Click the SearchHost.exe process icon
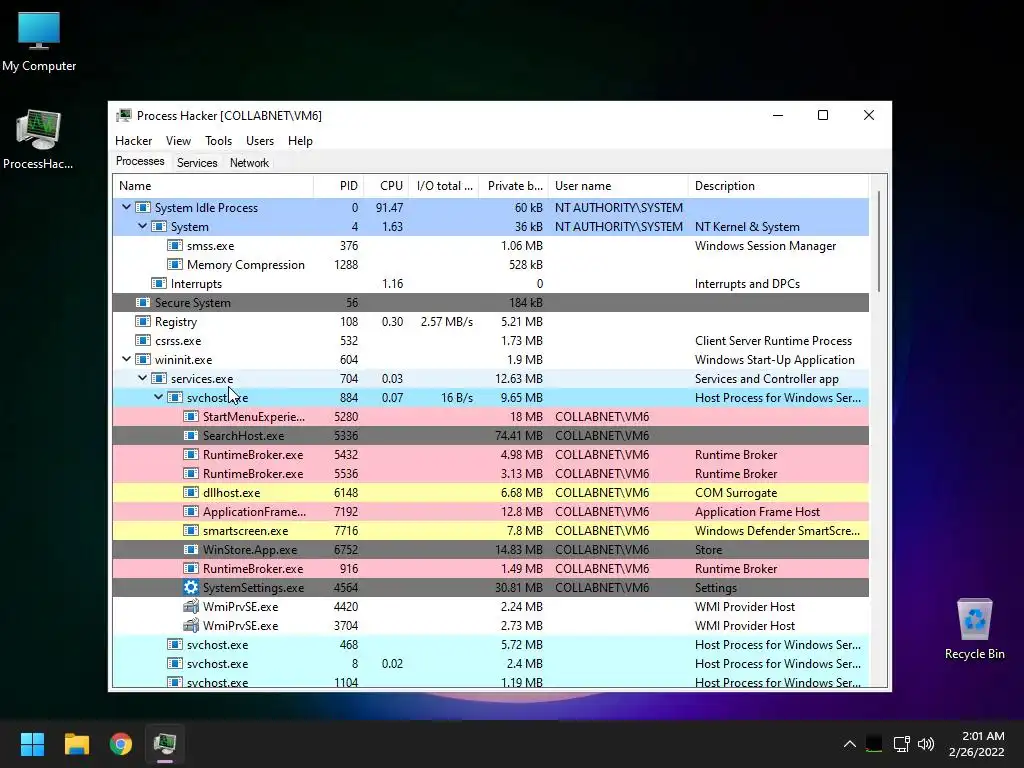This screenshot has width=1024, height=768. 191,435
